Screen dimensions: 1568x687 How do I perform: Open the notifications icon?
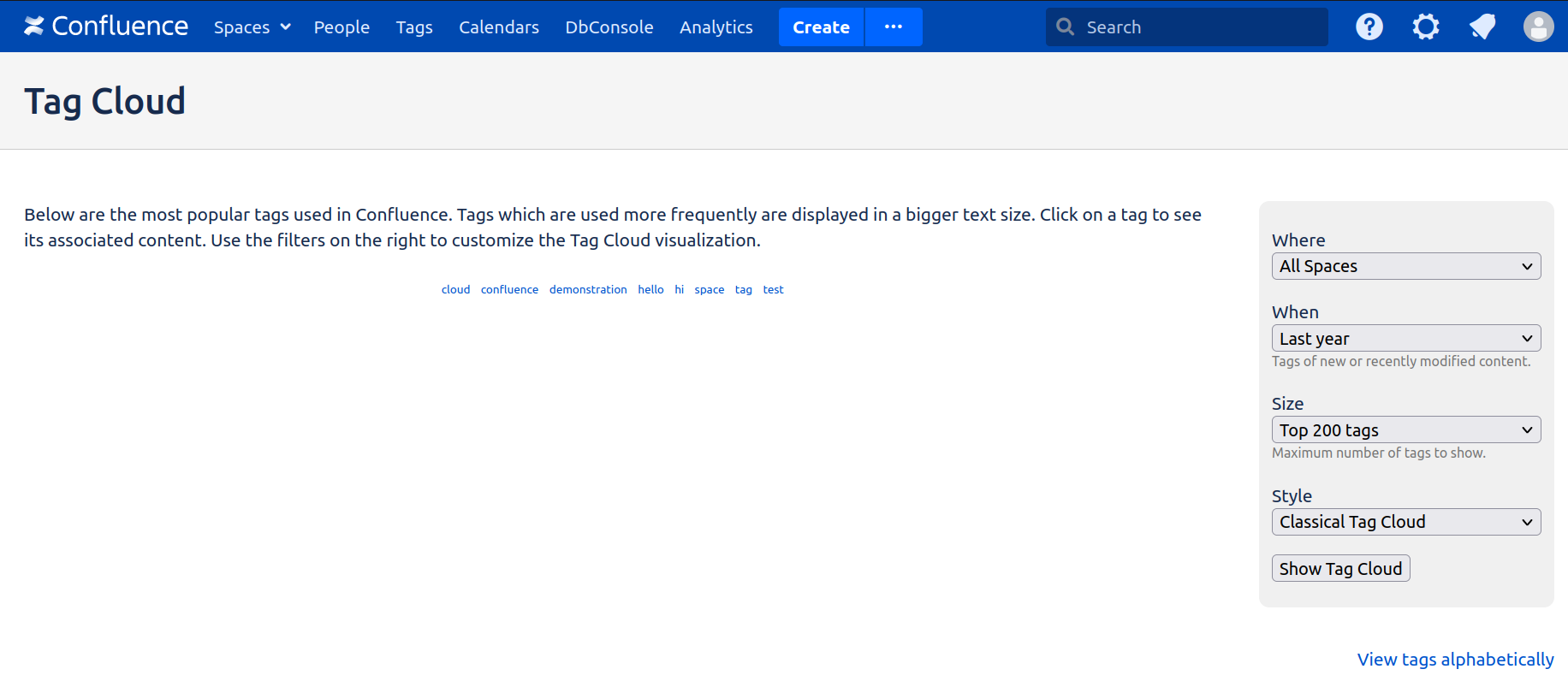coord(1482,27)
